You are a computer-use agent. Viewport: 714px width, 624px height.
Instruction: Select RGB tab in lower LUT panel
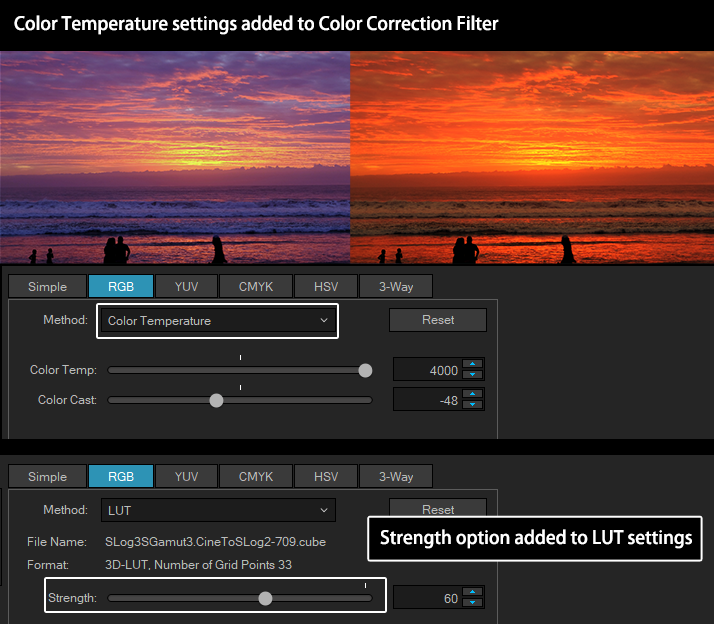click(121, 476)
